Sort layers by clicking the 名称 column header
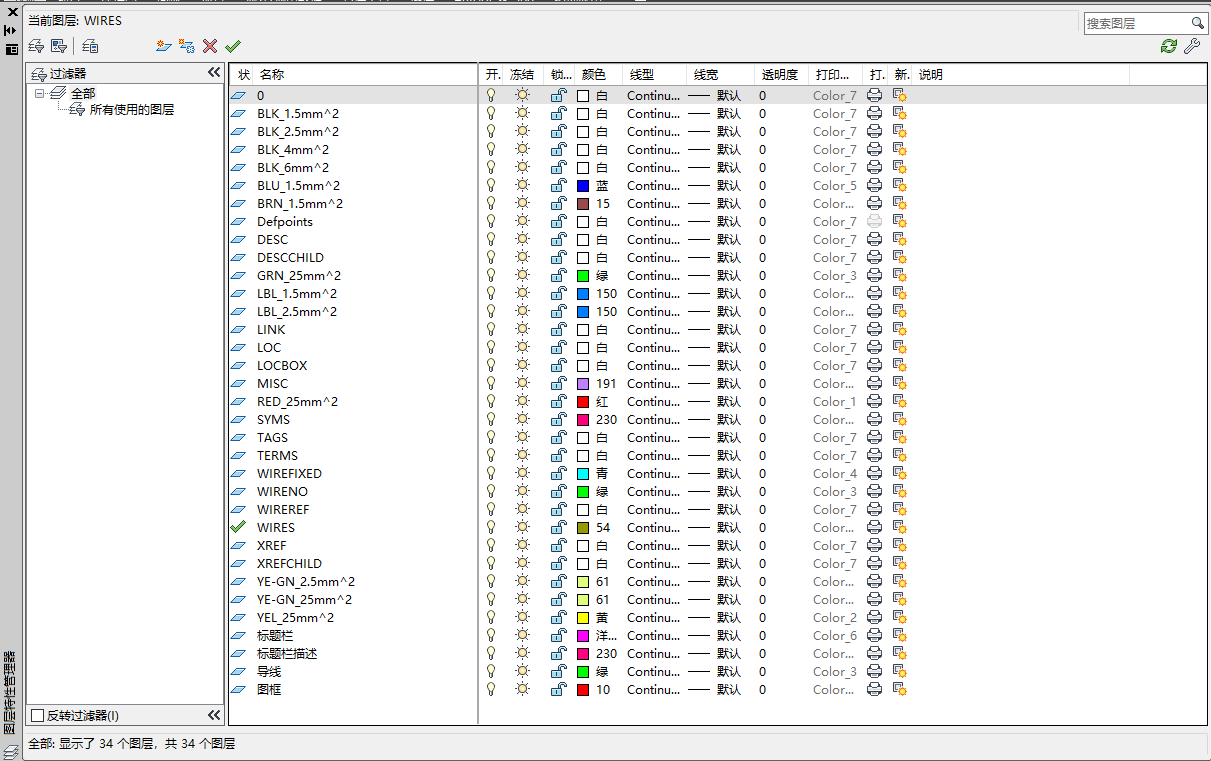The image size is (1211, 761). (x=272, y=75)
